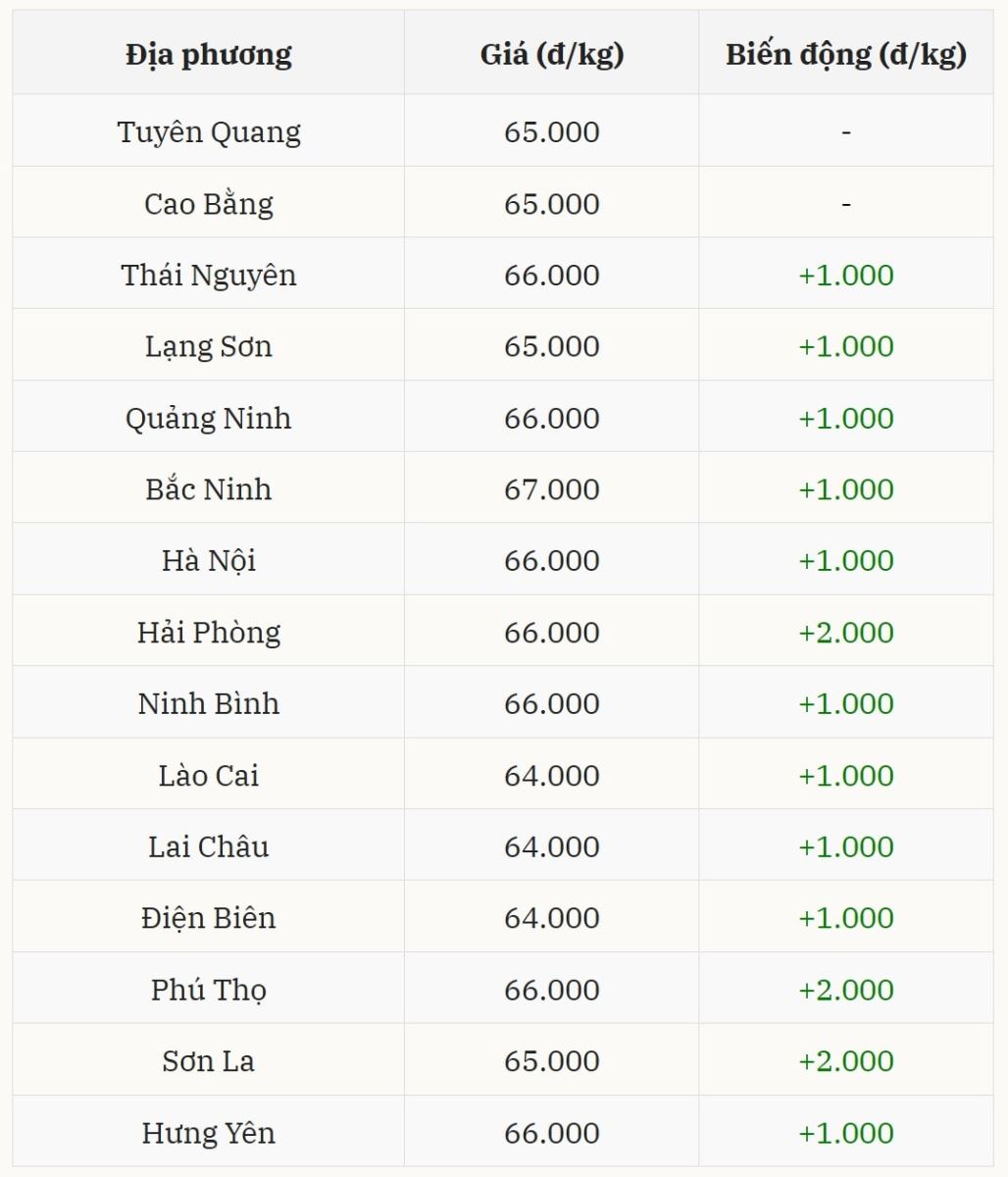Select the Hà Nội cell
This screenshot has width=1008, height=1177.
tap(208, 560)
